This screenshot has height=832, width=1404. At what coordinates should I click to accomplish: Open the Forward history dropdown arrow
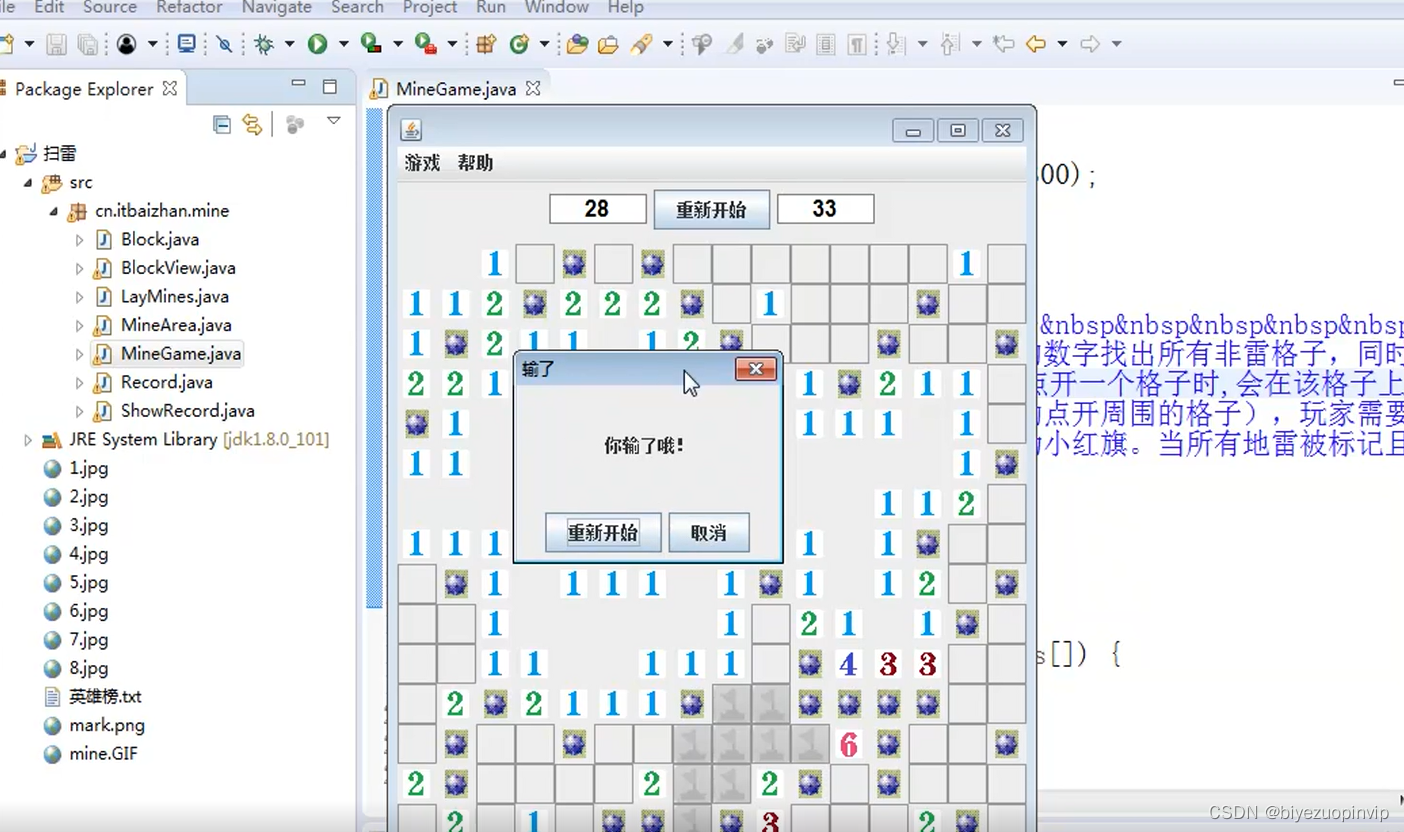point(1116,44)
